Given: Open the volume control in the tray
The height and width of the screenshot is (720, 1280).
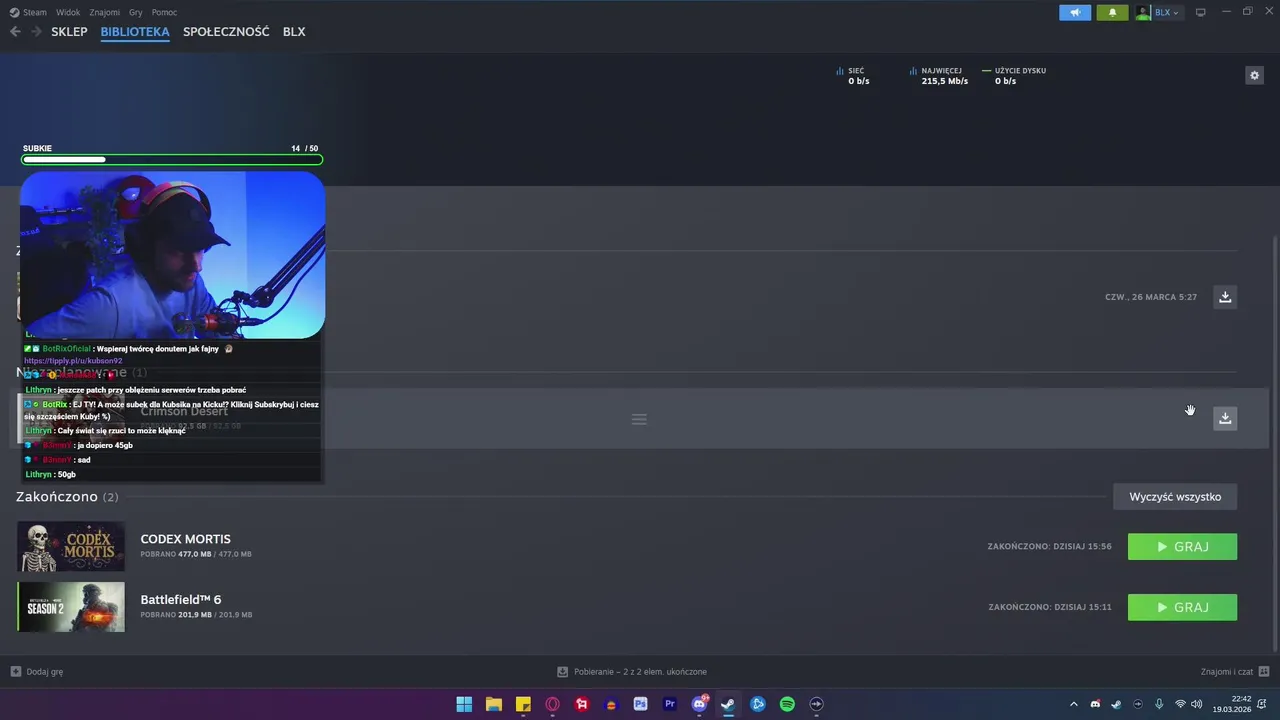Looking at the screenshot, I should pyautogui.click(x=1196, y=704).
